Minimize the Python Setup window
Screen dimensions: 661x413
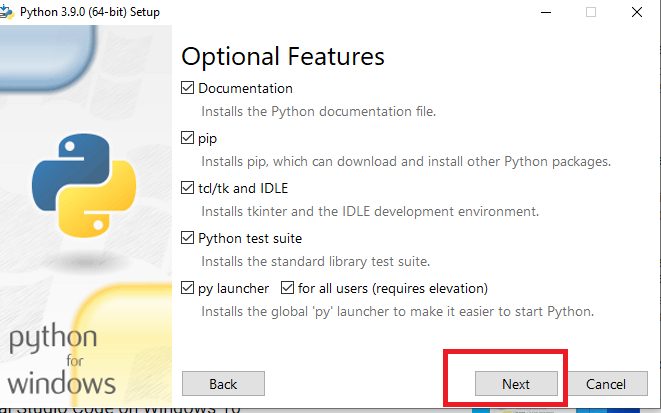(546, 13)
